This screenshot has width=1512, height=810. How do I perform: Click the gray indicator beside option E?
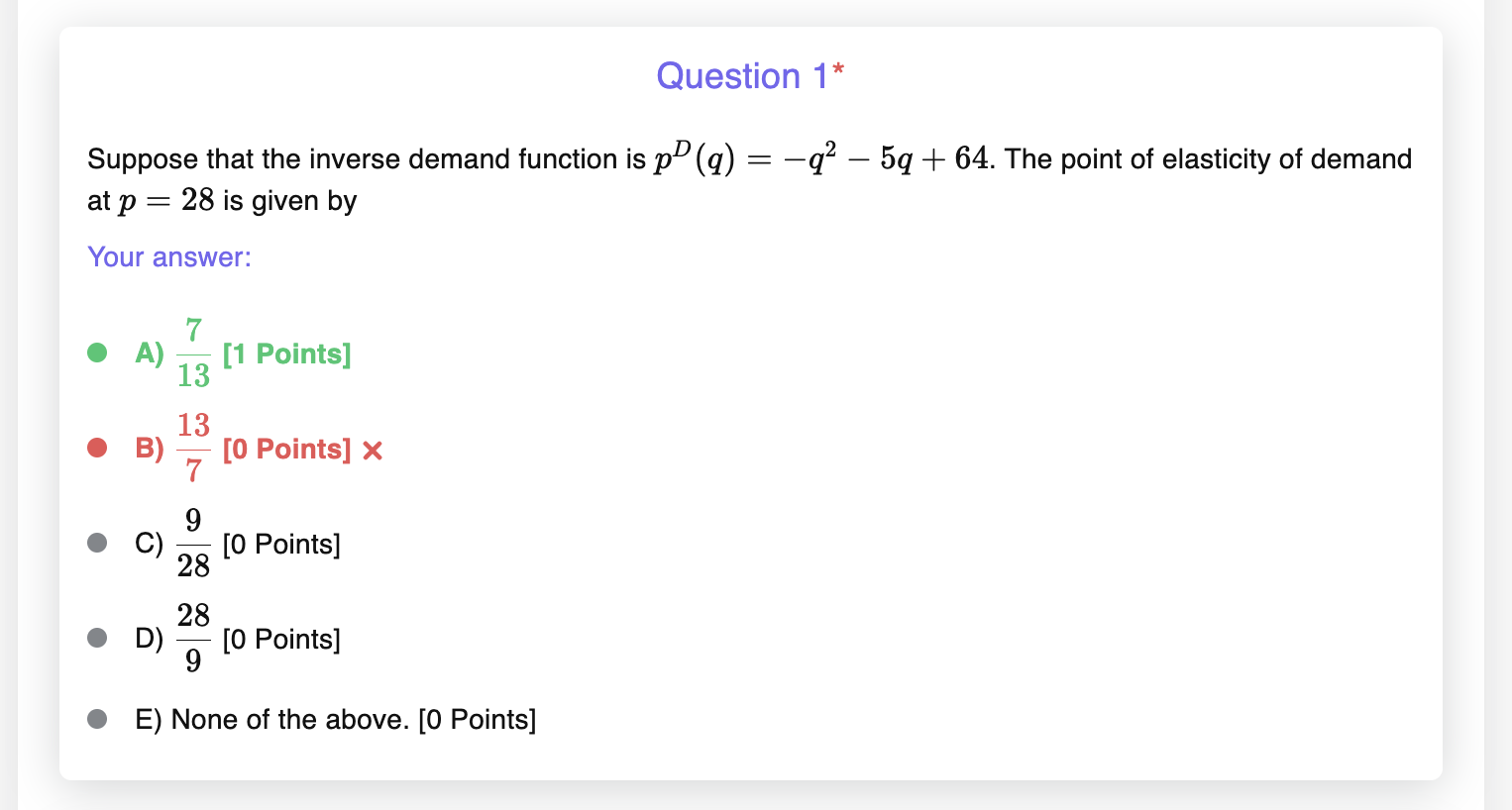pos(97,719)
